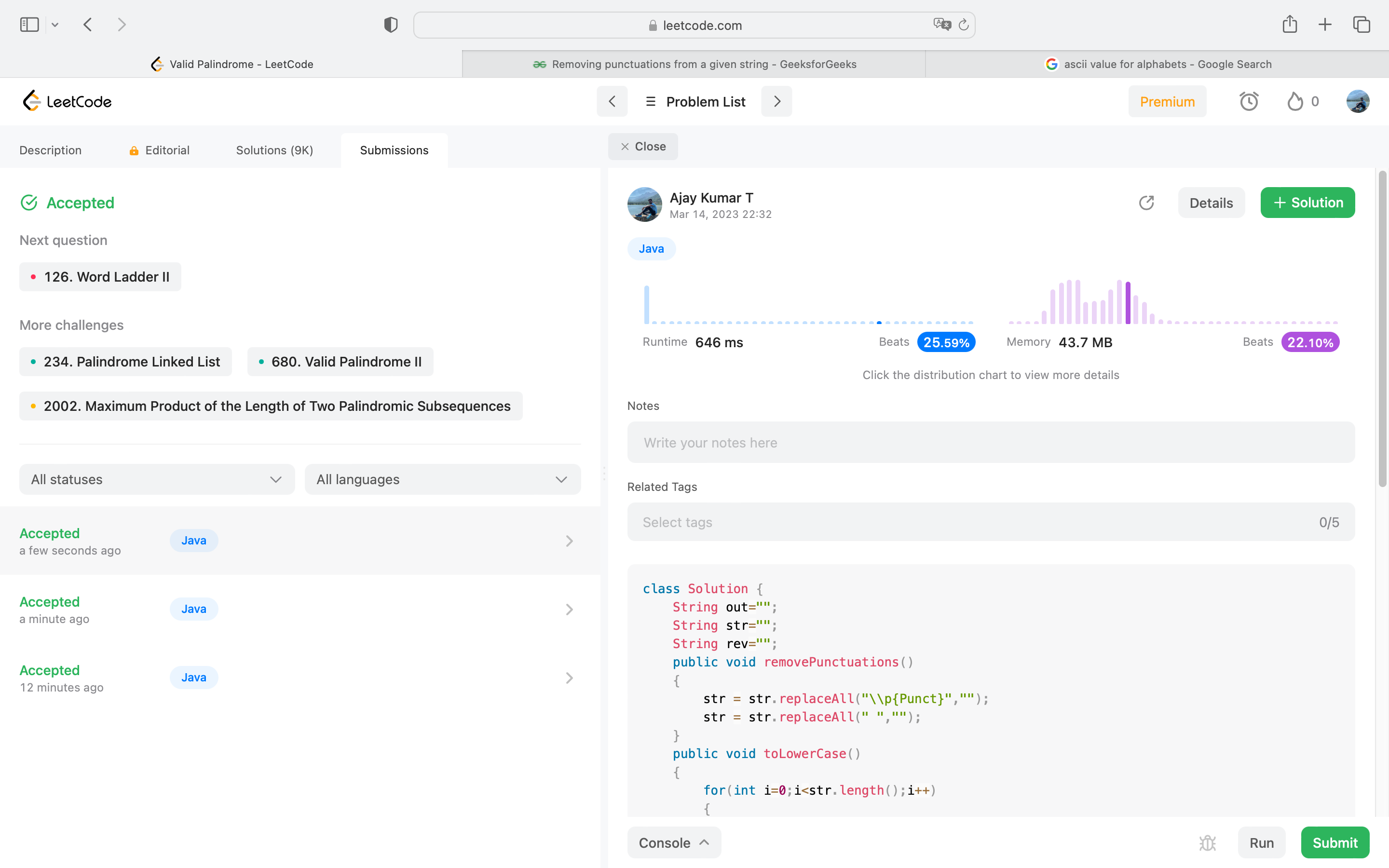Click the green Submit button

click(1335, 842)
